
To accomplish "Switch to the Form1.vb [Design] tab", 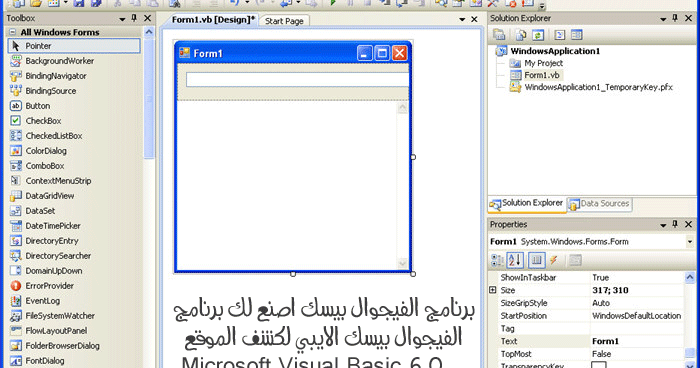I will pos(213,20).
